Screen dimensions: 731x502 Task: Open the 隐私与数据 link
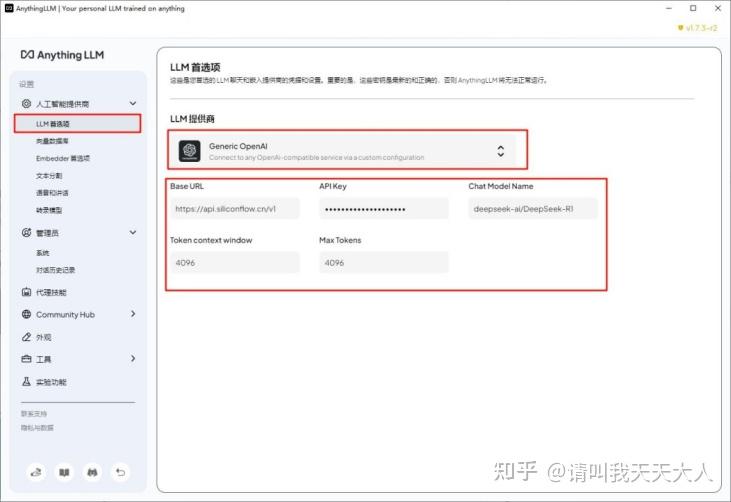pyautogui.click(x=37, y=427)
